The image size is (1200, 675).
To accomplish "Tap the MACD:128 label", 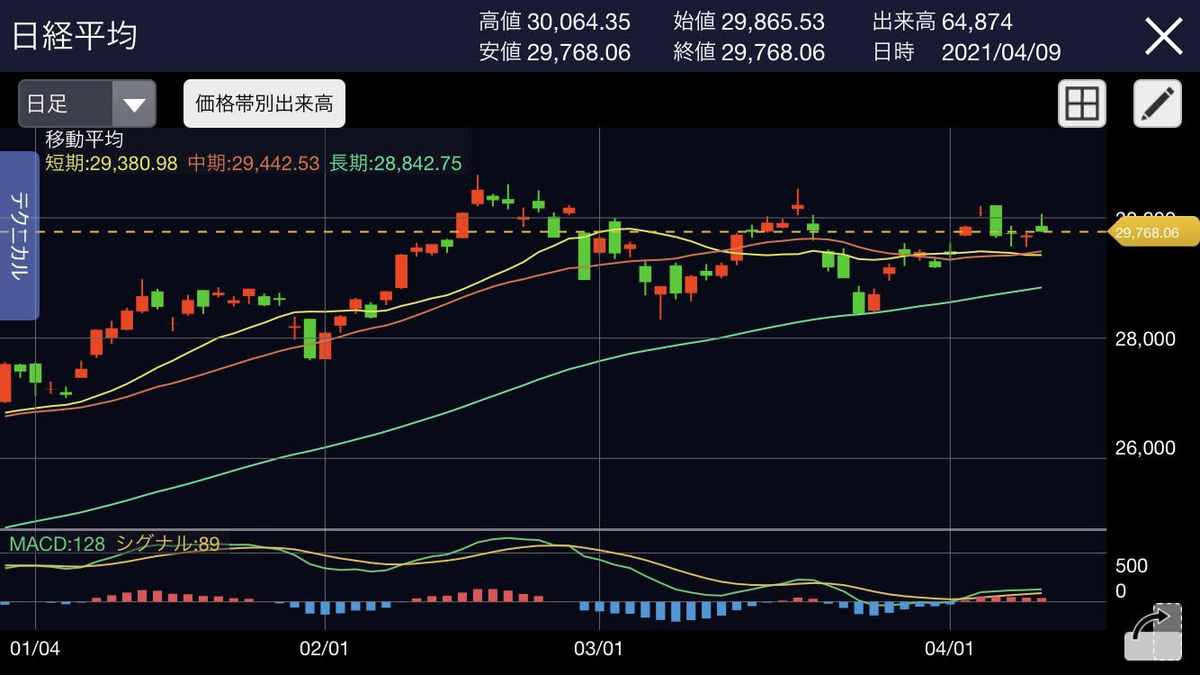I will pyautogui.click(x=56, y=543).
